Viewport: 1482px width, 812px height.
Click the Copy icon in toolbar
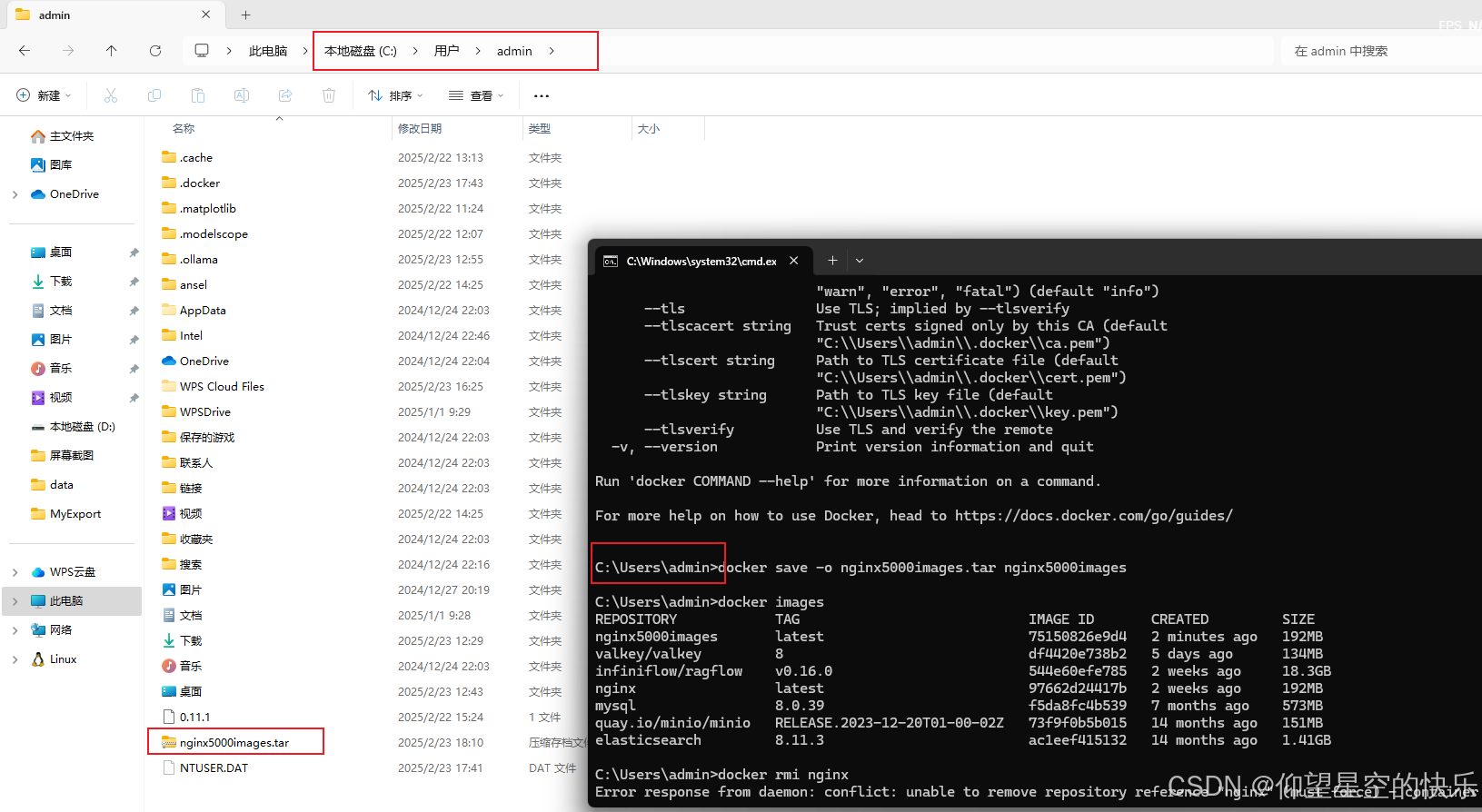[154, 95]
